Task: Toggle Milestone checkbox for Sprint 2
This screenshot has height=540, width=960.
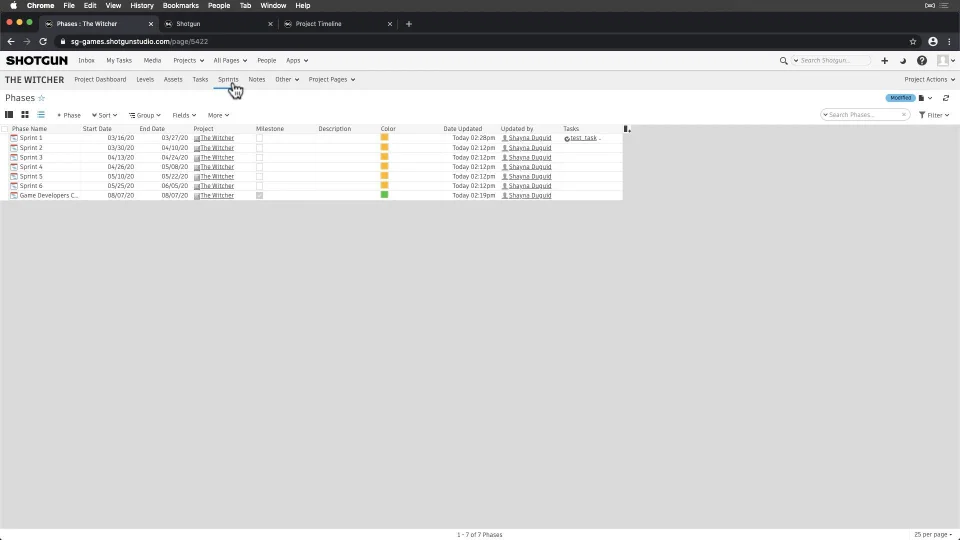Action: tap(260, 148)
